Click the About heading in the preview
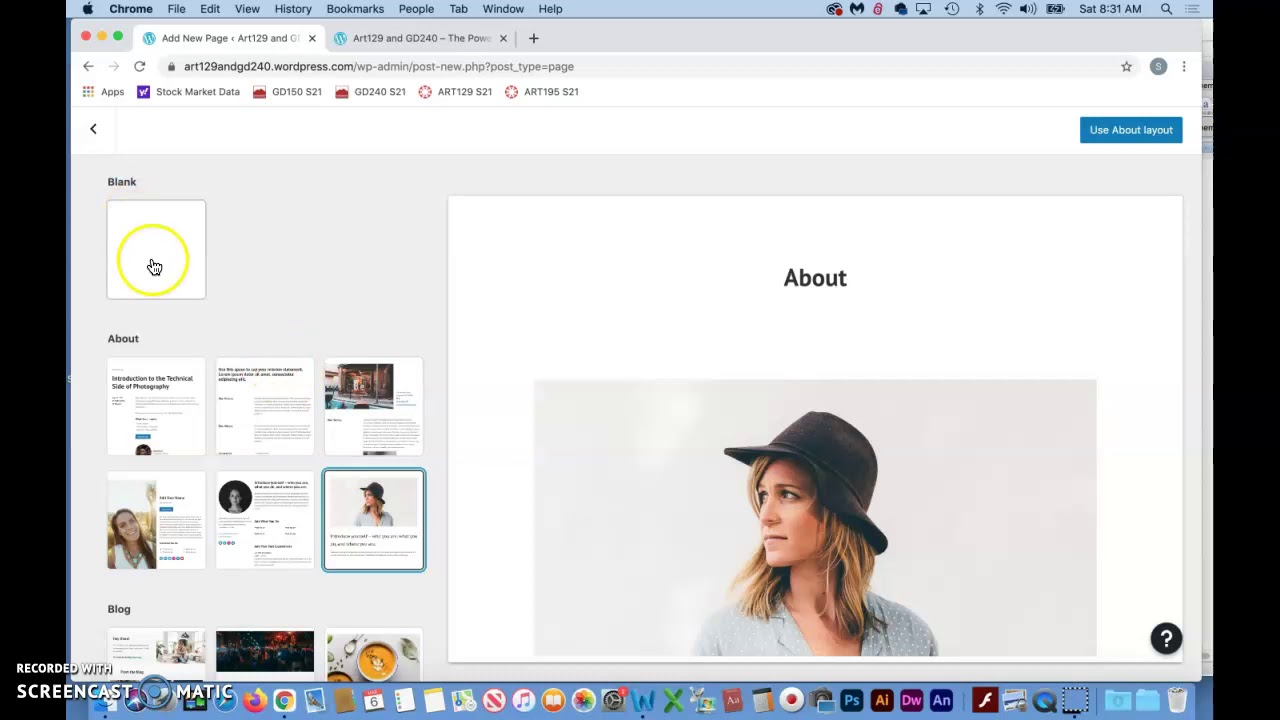This screenshot has width=1280, height=720. 815,278
